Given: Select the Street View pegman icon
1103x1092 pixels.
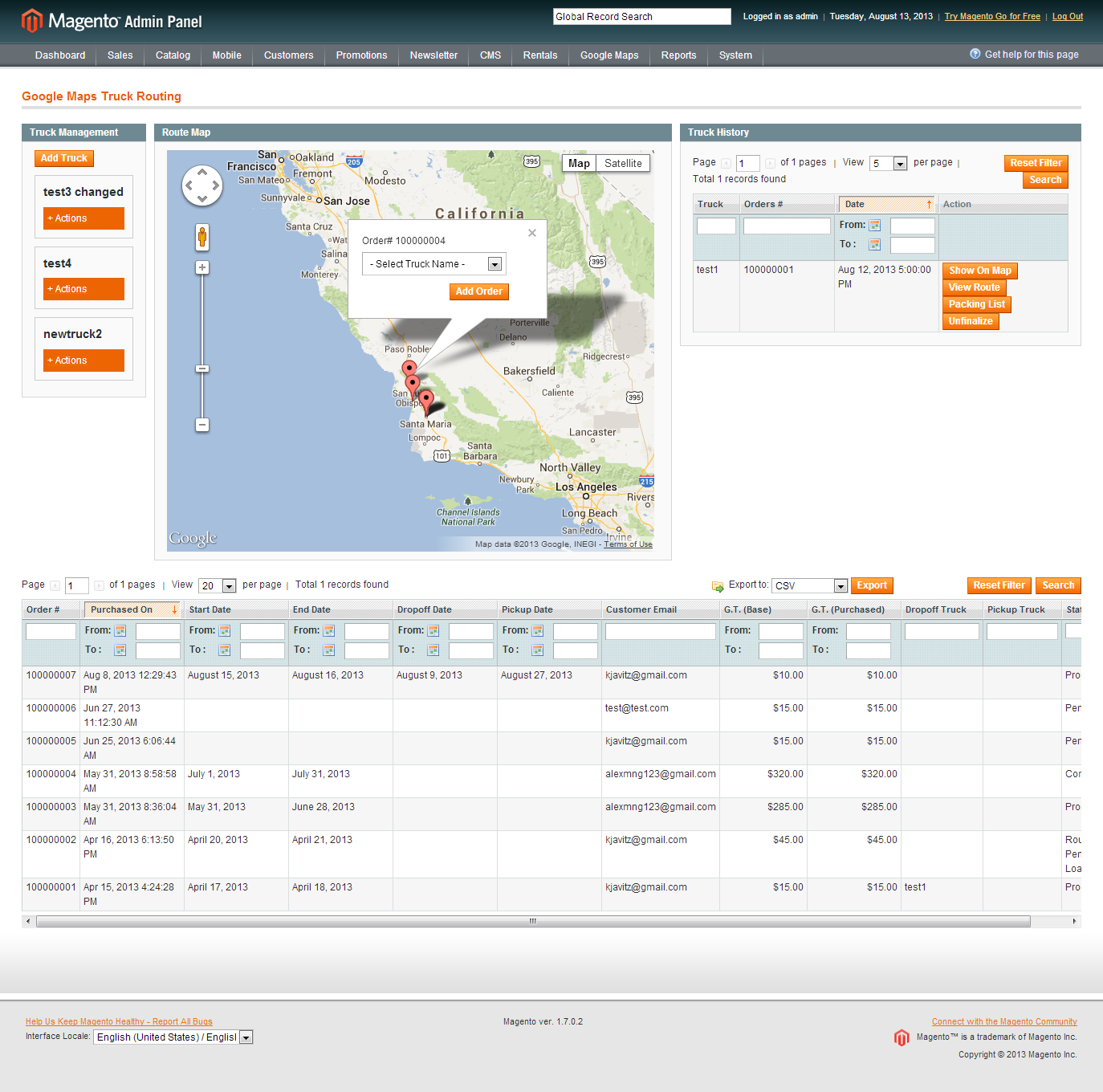Looking at the screenshot, I should point(202,237).
